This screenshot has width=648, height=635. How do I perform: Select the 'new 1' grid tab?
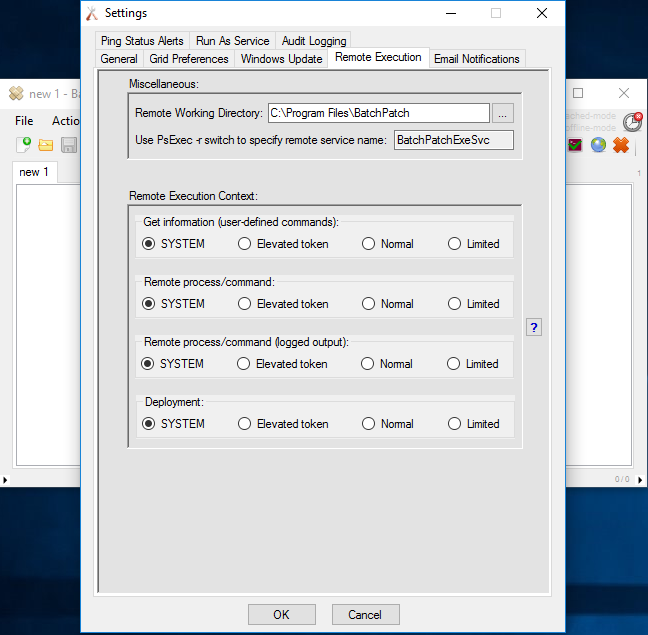click(34, 172)
